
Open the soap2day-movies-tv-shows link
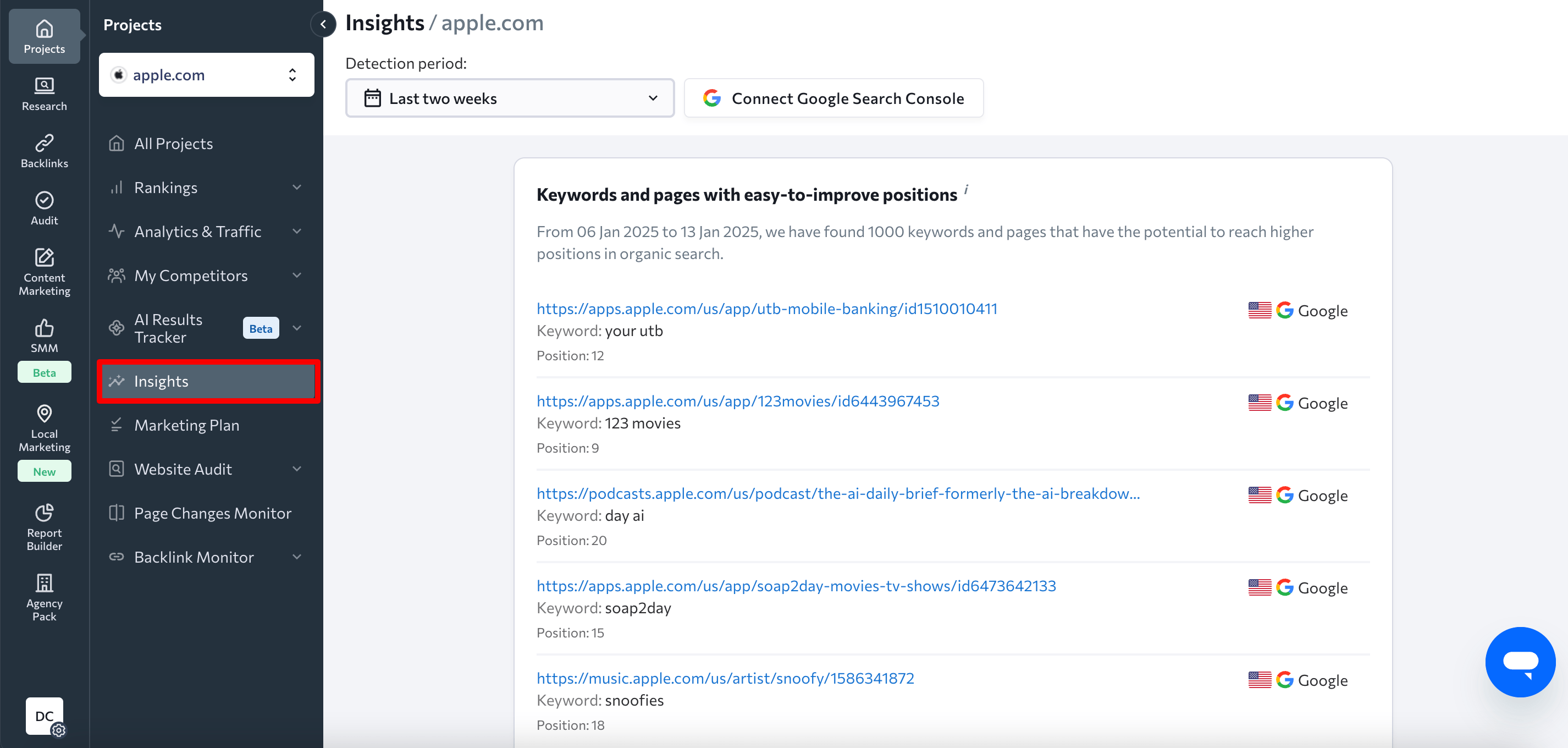pos(796,585)
